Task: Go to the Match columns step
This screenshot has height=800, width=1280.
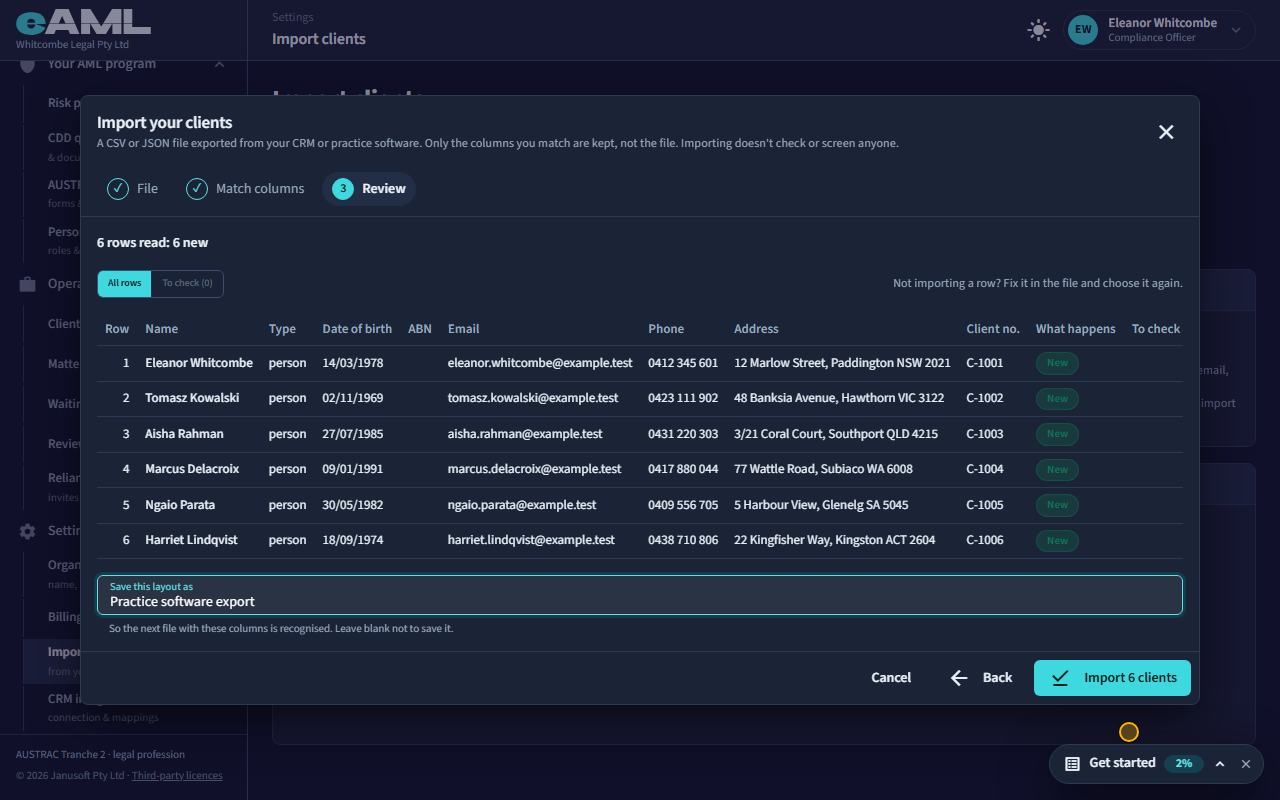Action: (245, 188)
